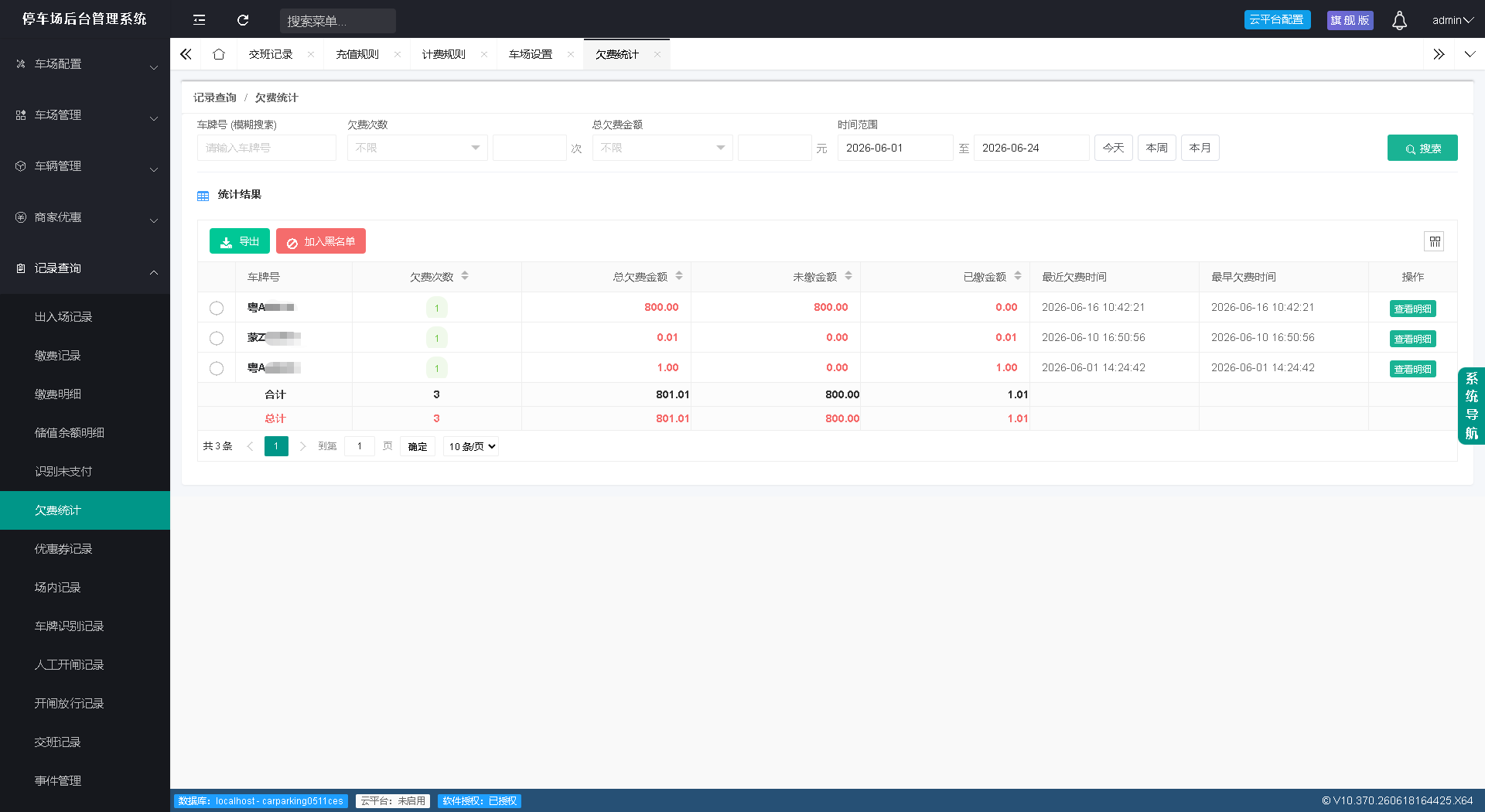This screenshot has height=812, width=1485.
Task: Sort by 总欠费金额 column arrows
Action: point(679,276)
